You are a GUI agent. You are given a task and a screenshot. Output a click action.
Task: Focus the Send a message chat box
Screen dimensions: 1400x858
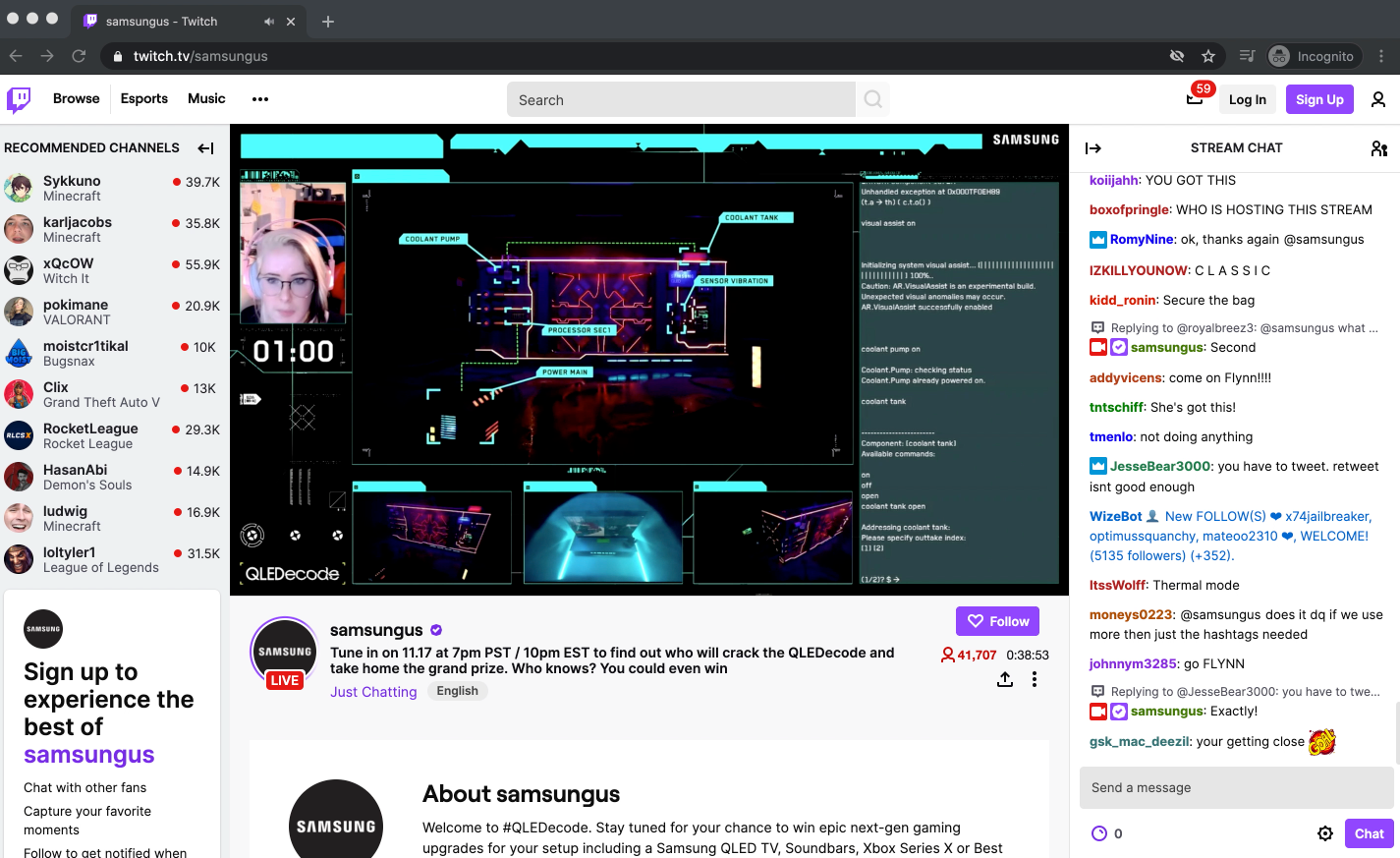coord(1236,787)
